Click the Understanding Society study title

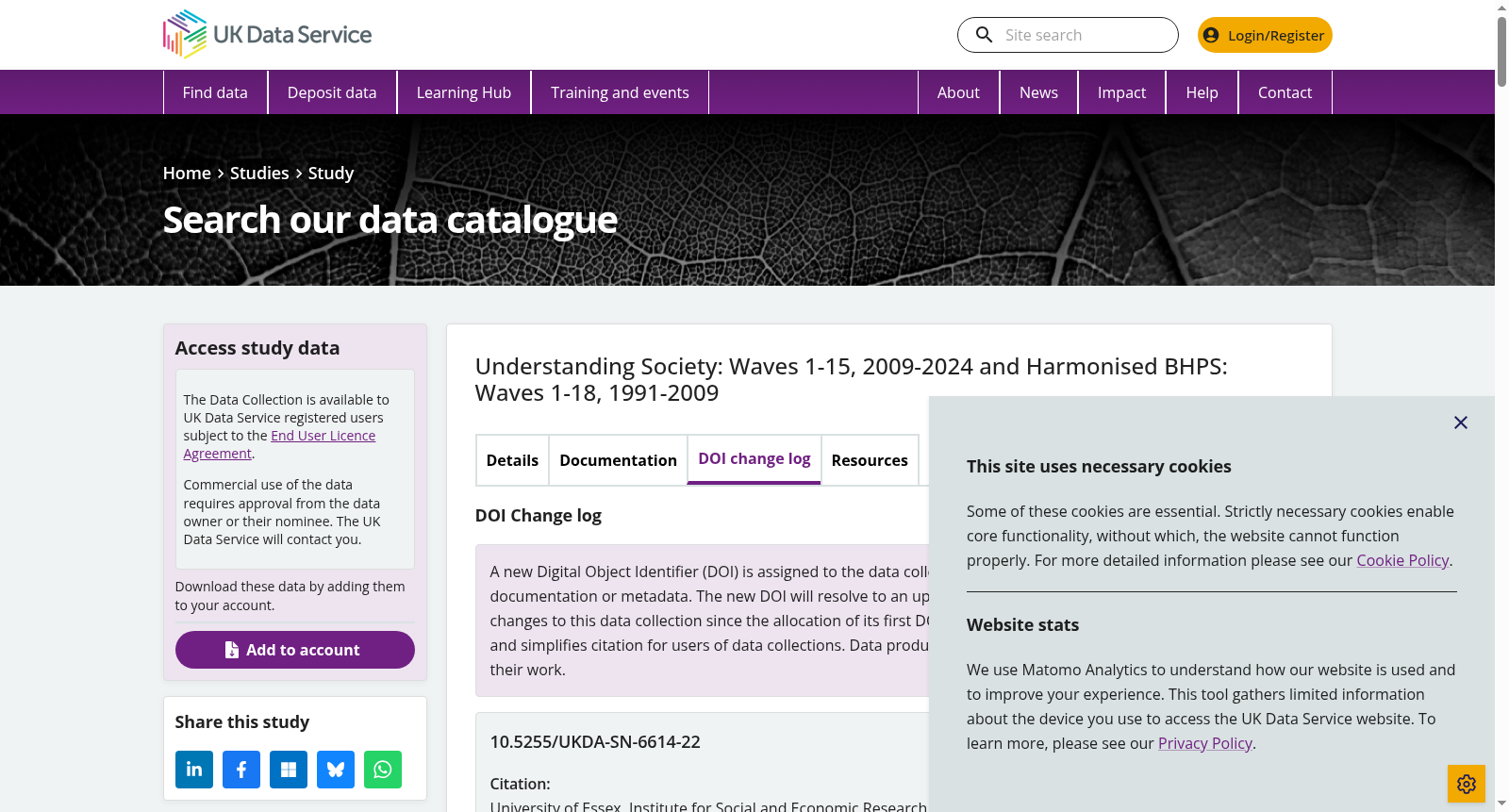pyautogui.click(x=852, y=379)
